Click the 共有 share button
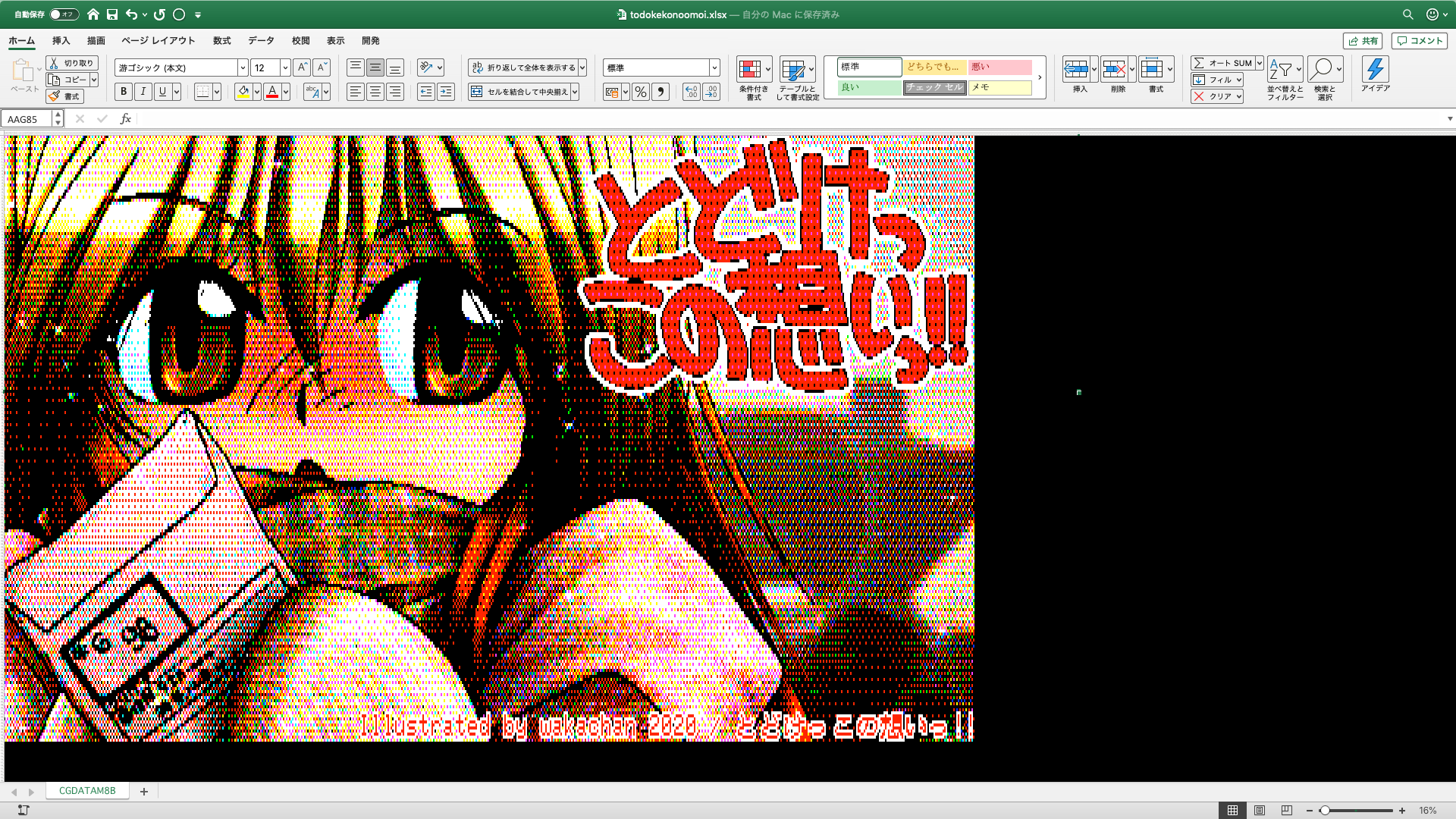Viewport: 1456px width, 819px height. coord(1363,41)
